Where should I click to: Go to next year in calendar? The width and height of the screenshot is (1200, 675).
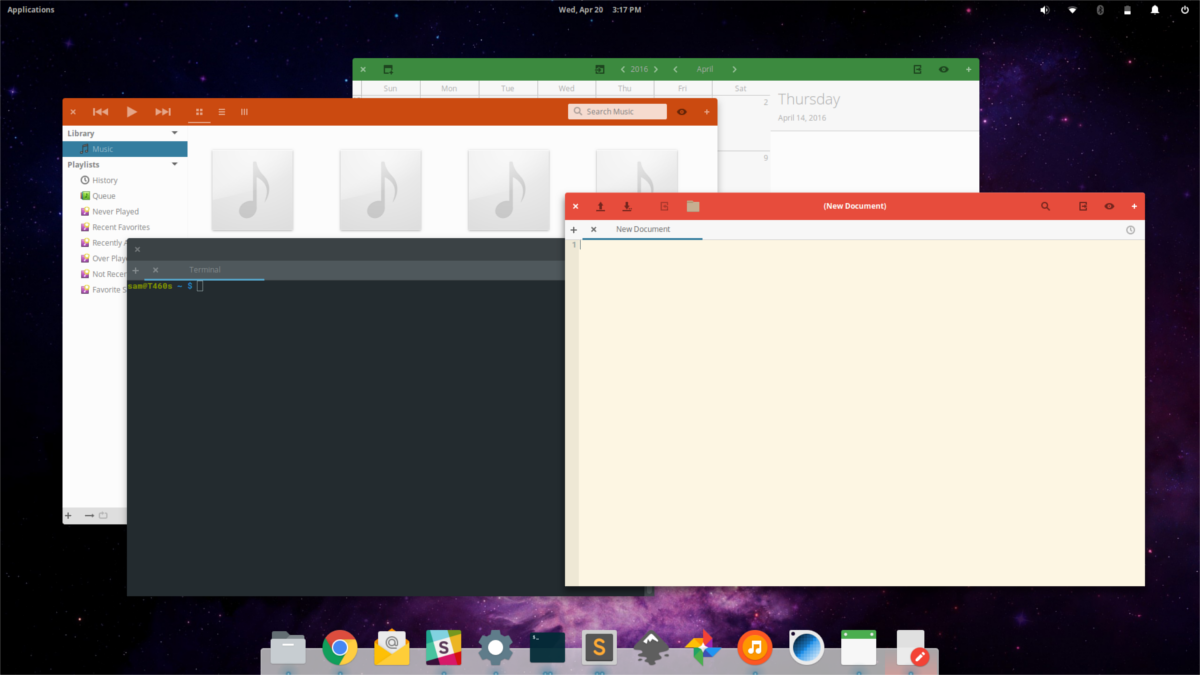click(655, 69)
